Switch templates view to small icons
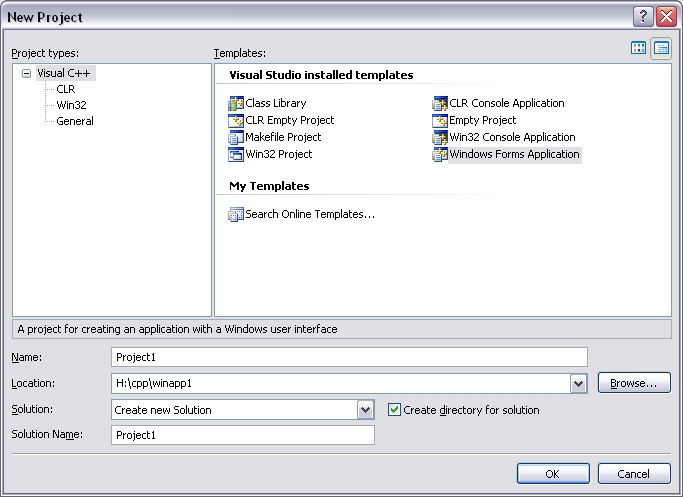The width and height of the screenshot is (683, 497). (x=661, y=48)
